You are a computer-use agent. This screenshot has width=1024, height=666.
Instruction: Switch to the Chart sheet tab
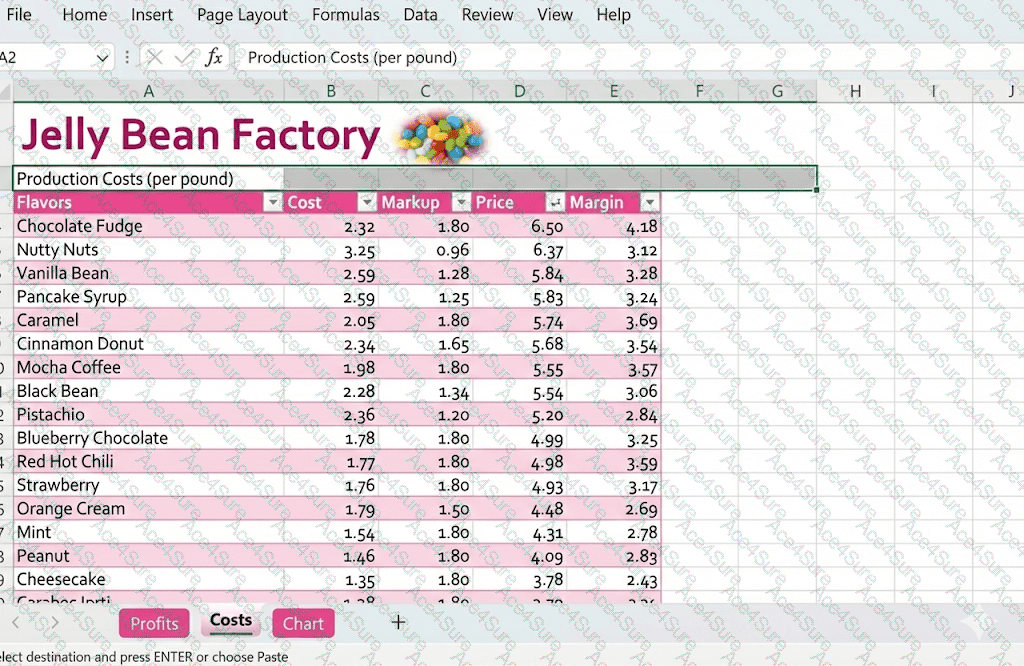(x=303, y=623)
